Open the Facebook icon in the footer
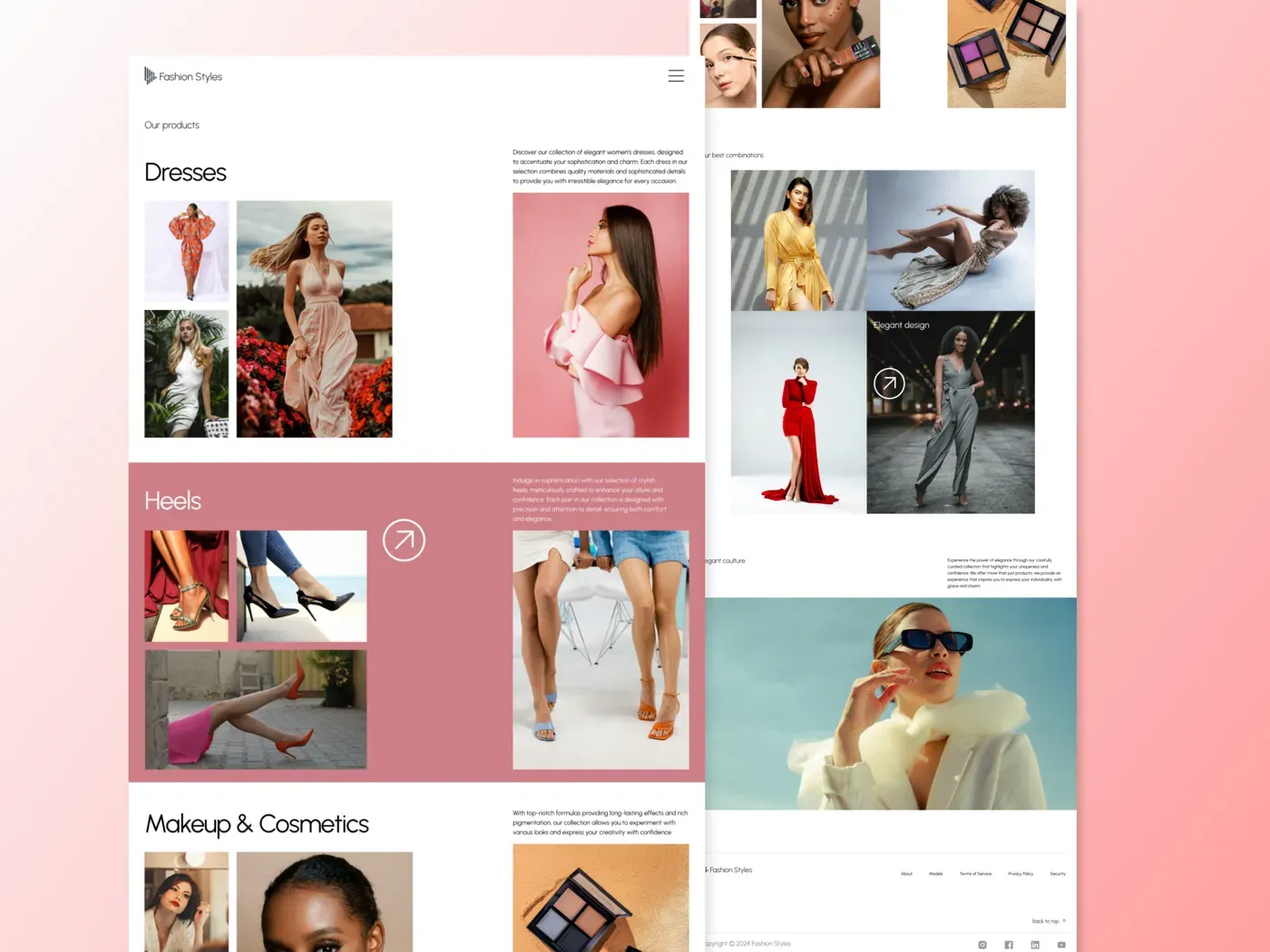Image resolution: width=1270 pixels, height=952 pixels. (1009, 945)
